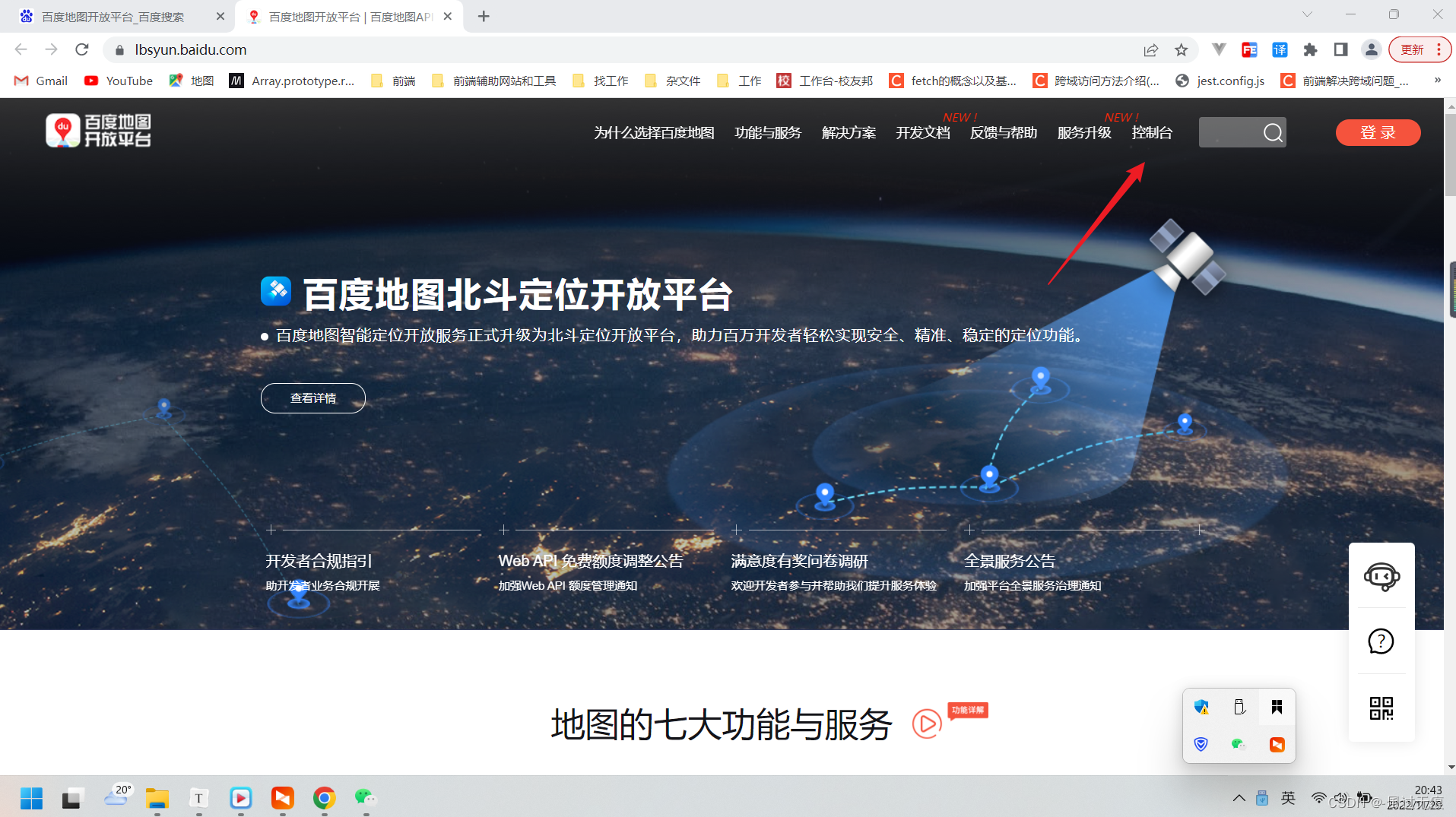Click the site security lock icon
This screenshot has height=817, width=1456.
click(x=119, y=50)
